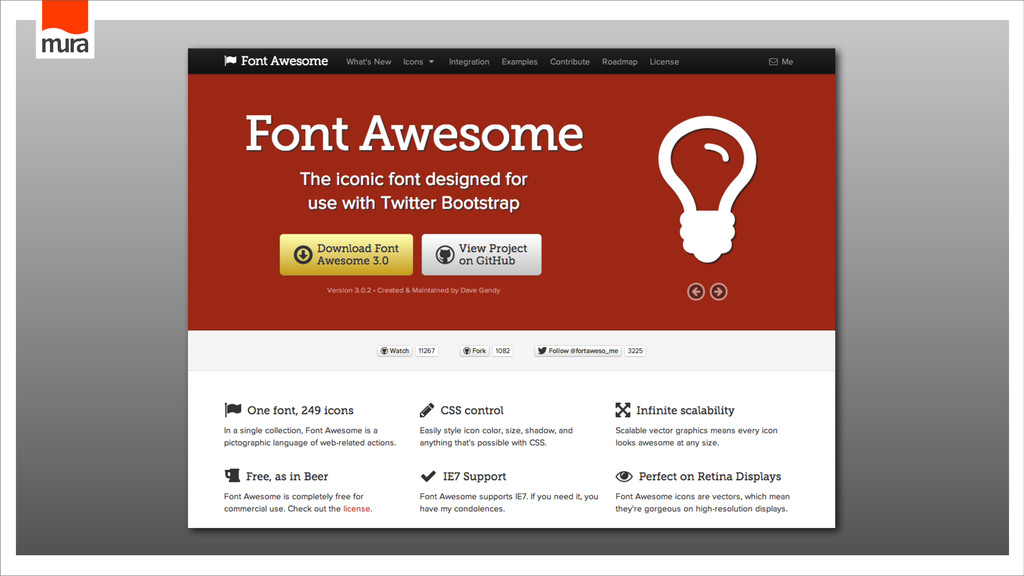1024x576 pixels.
Task: Click the fork count 1082
Action: click(x=502, y=351)
